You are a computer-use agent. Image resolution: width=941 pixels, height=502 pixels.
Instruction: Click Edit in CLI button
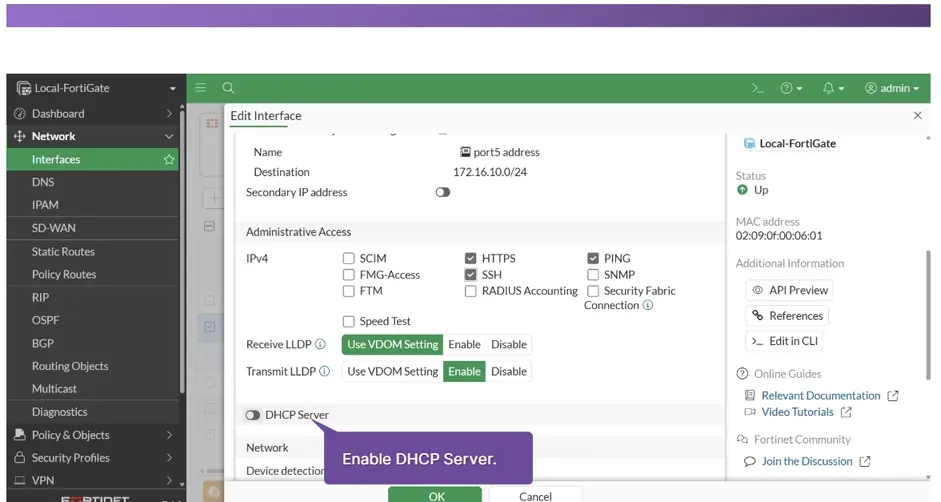784,341
